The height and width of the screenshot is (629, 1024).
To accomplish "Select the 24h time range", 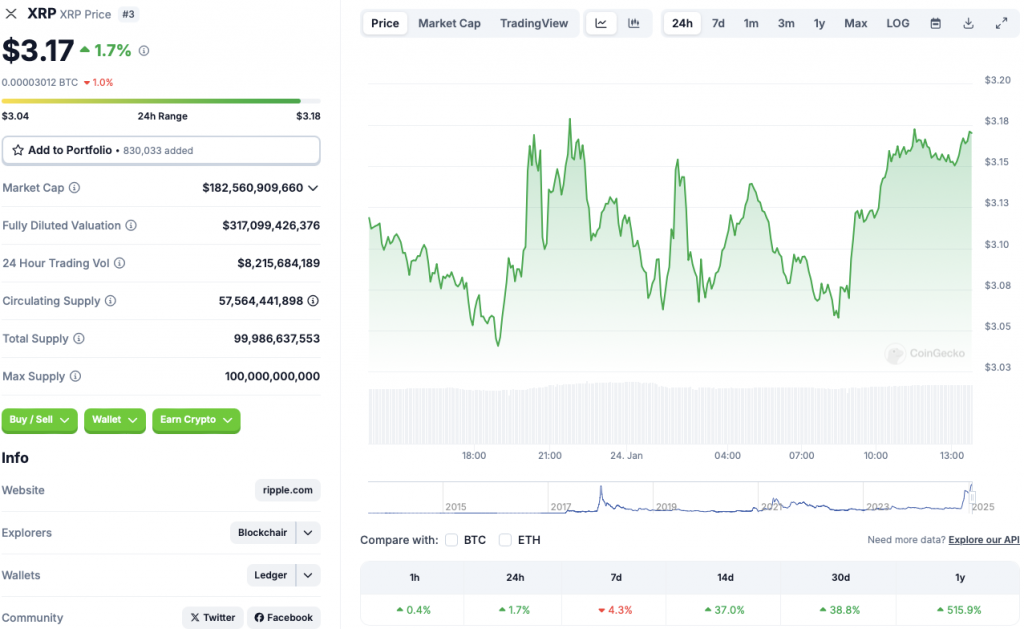I will tap(682, 24).
